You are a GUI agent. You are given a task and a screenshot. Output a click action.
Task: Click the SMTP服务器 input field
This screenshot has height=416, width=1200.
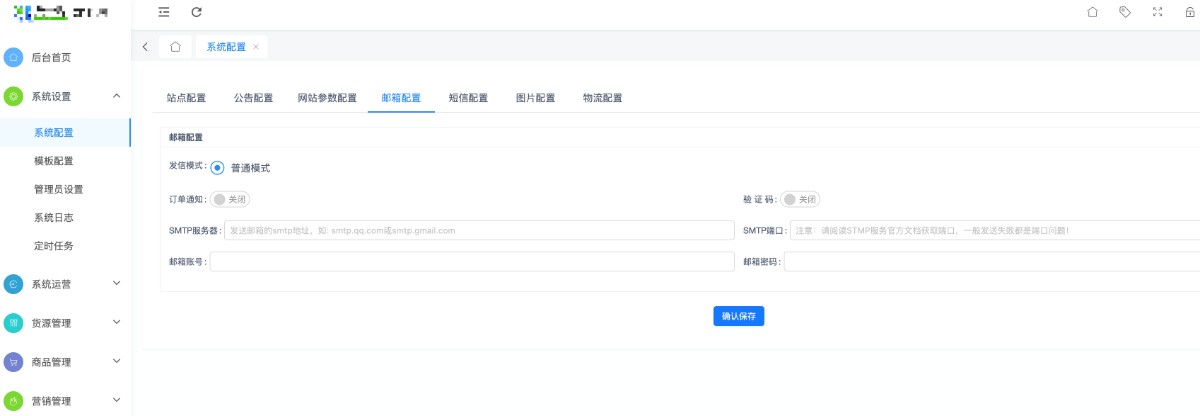pos(479,230)
